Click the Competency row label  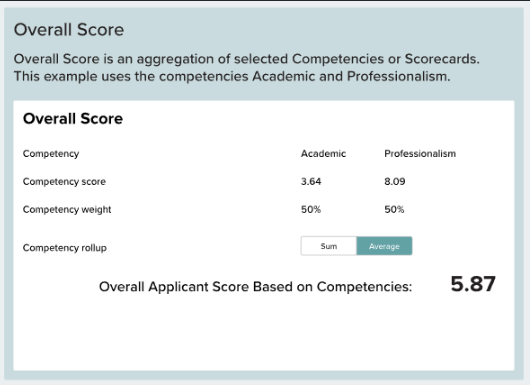click(51, 154)
